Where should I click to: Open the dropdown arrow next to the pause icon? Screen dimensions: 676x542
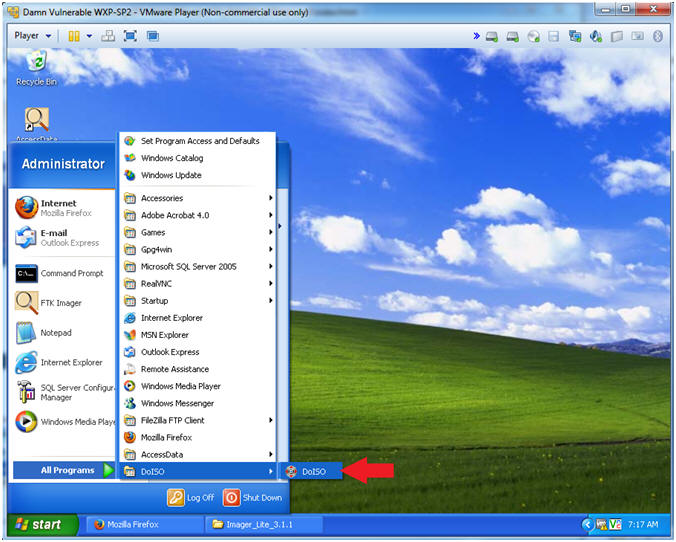89,36
